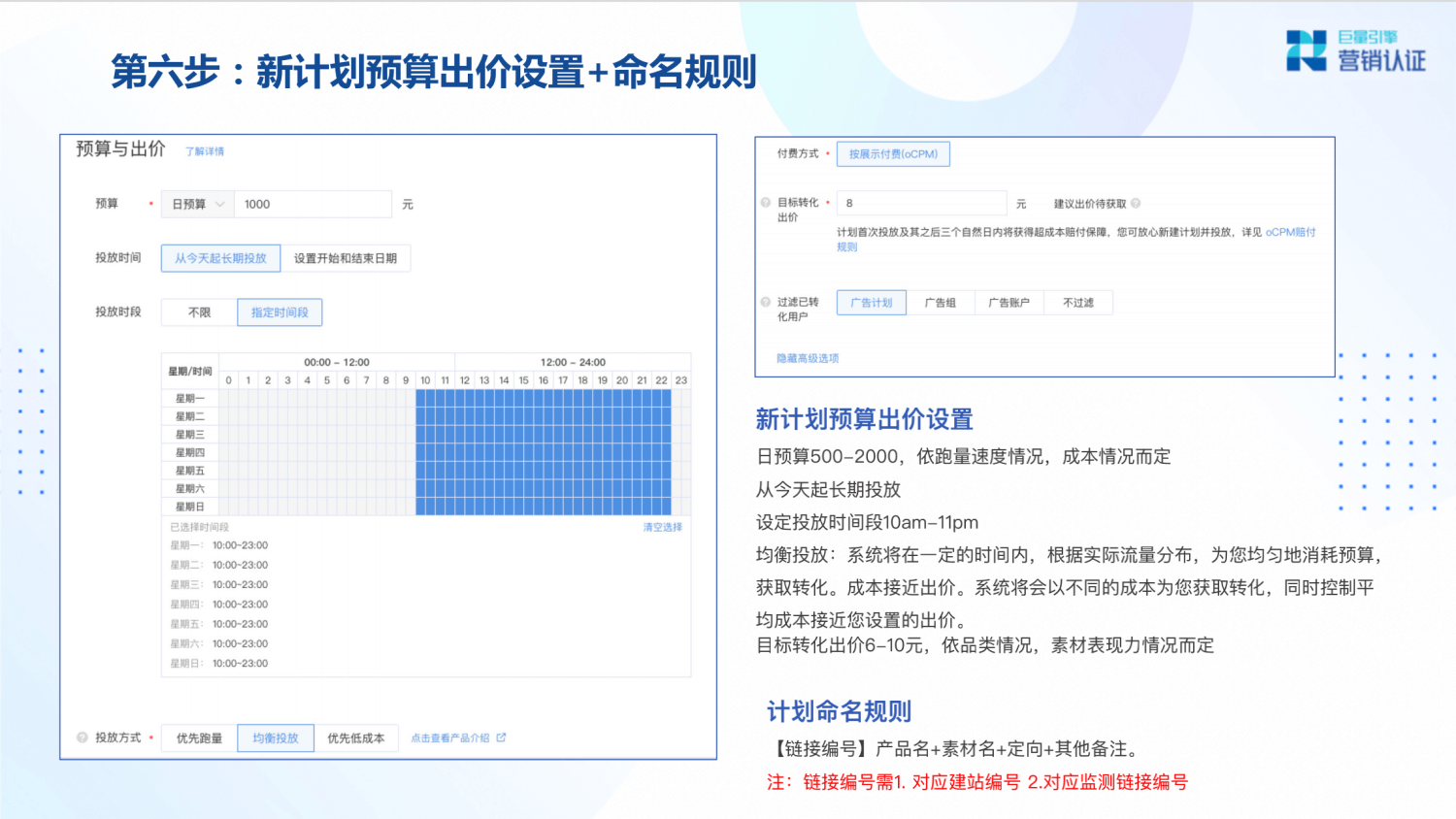Select 按展示付费(oCPM) payment method
The height and width of the screenshot is (819, 1456).
893,154
